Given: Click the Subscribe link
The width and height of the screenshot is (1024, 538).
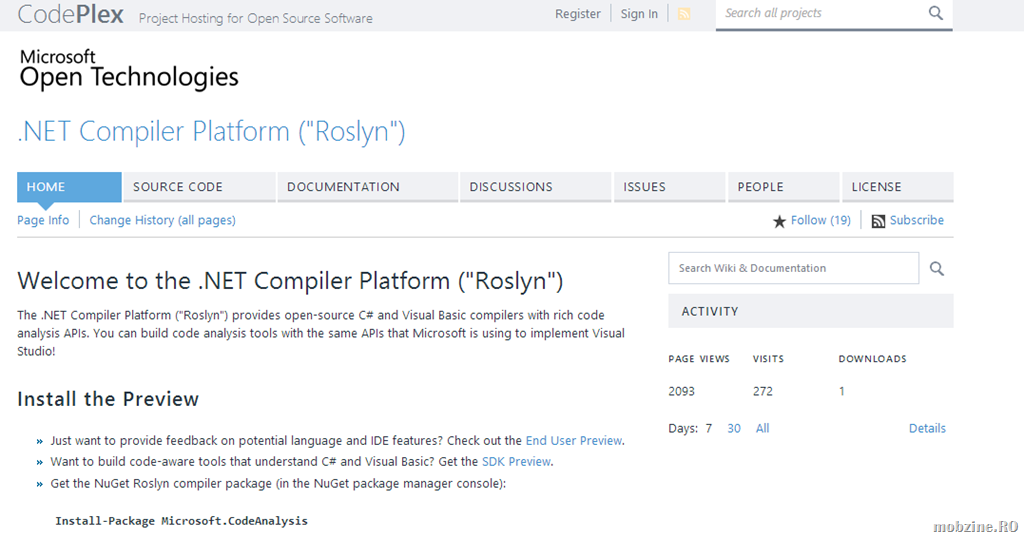Looking at the screenshot, I should [916, 220].
